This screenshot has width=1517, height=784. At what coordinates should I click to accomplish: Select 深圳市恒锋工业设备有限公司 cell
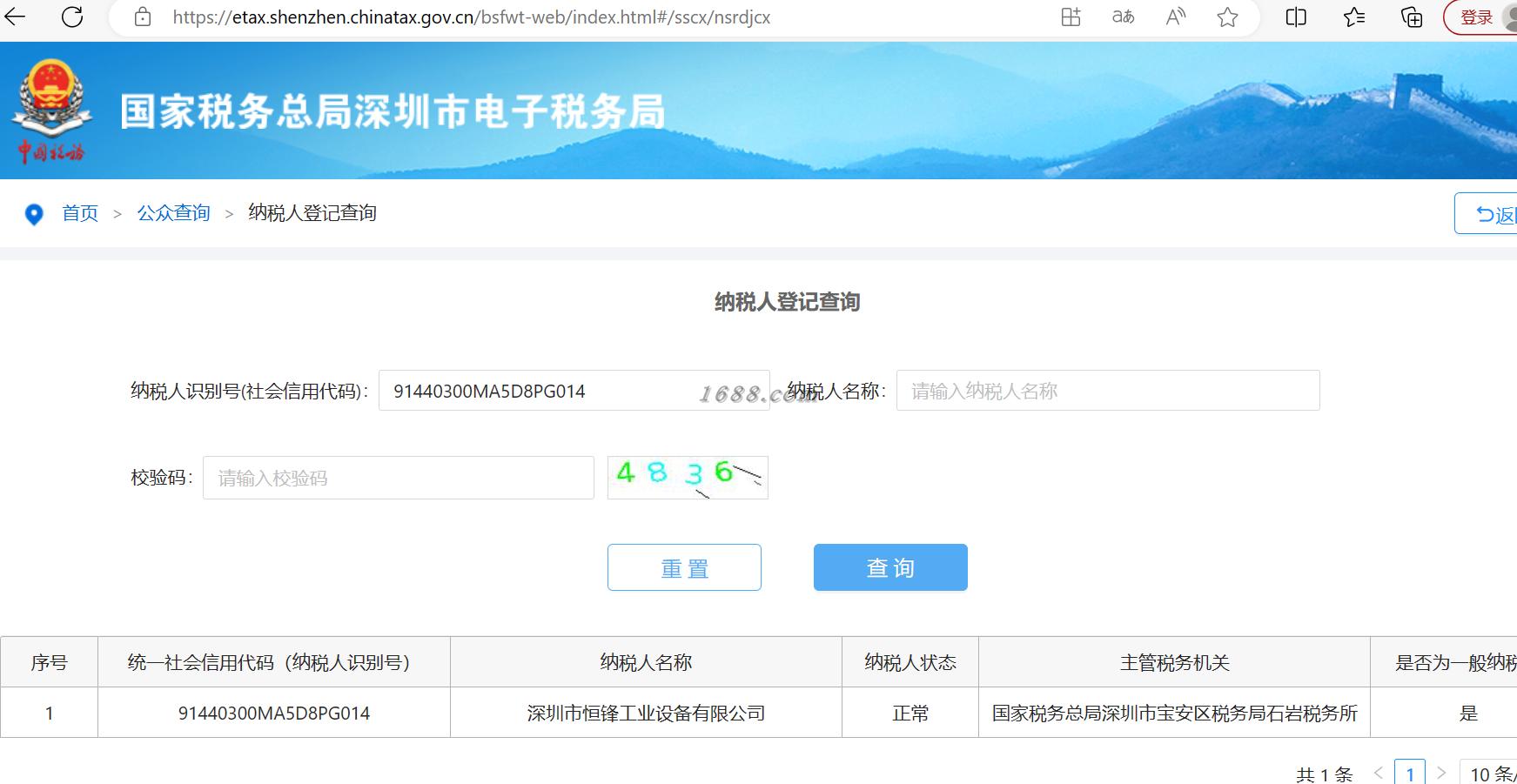[646, 714]
